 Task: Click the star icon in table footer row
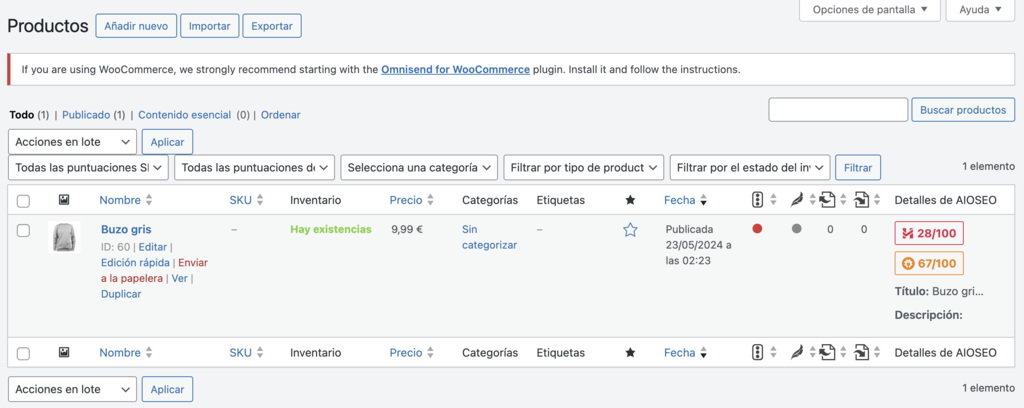coord(630,353)
